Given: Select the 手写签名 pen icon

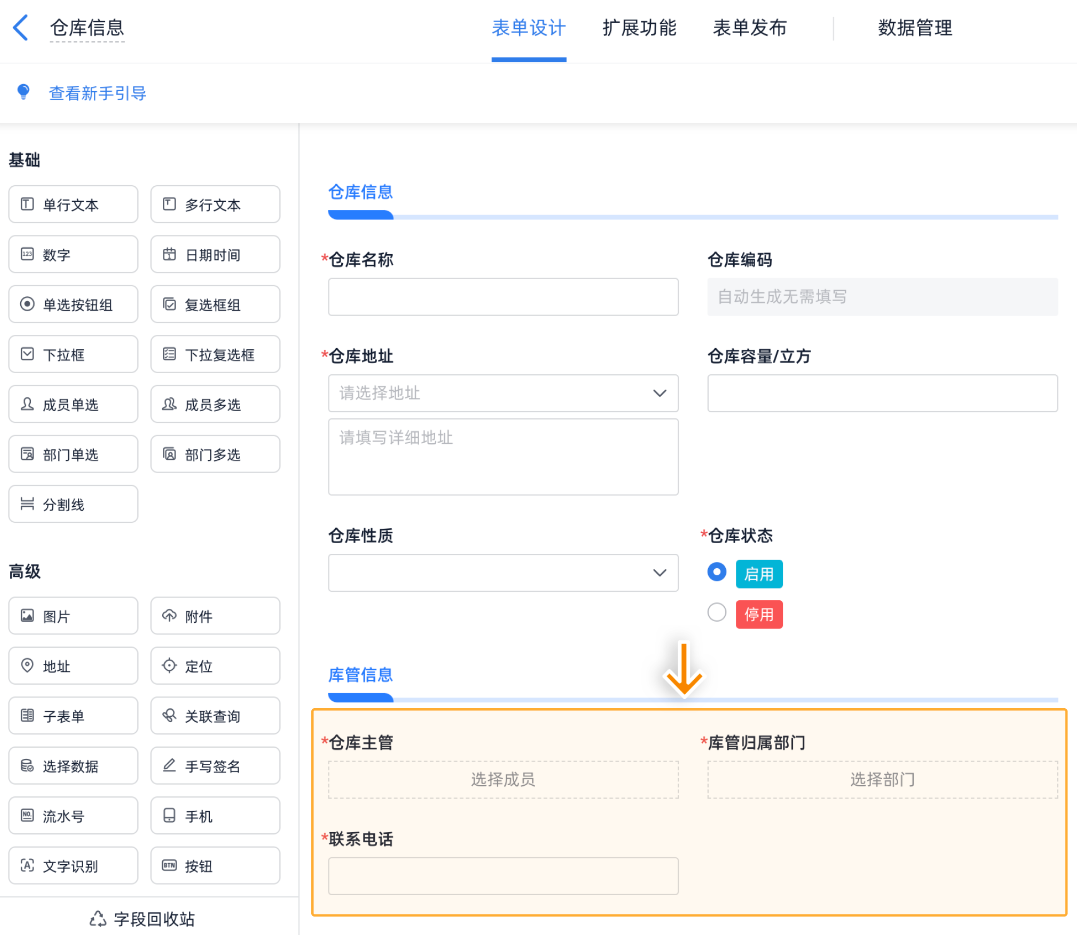Looking at the screenshot, I should [169, 766].
